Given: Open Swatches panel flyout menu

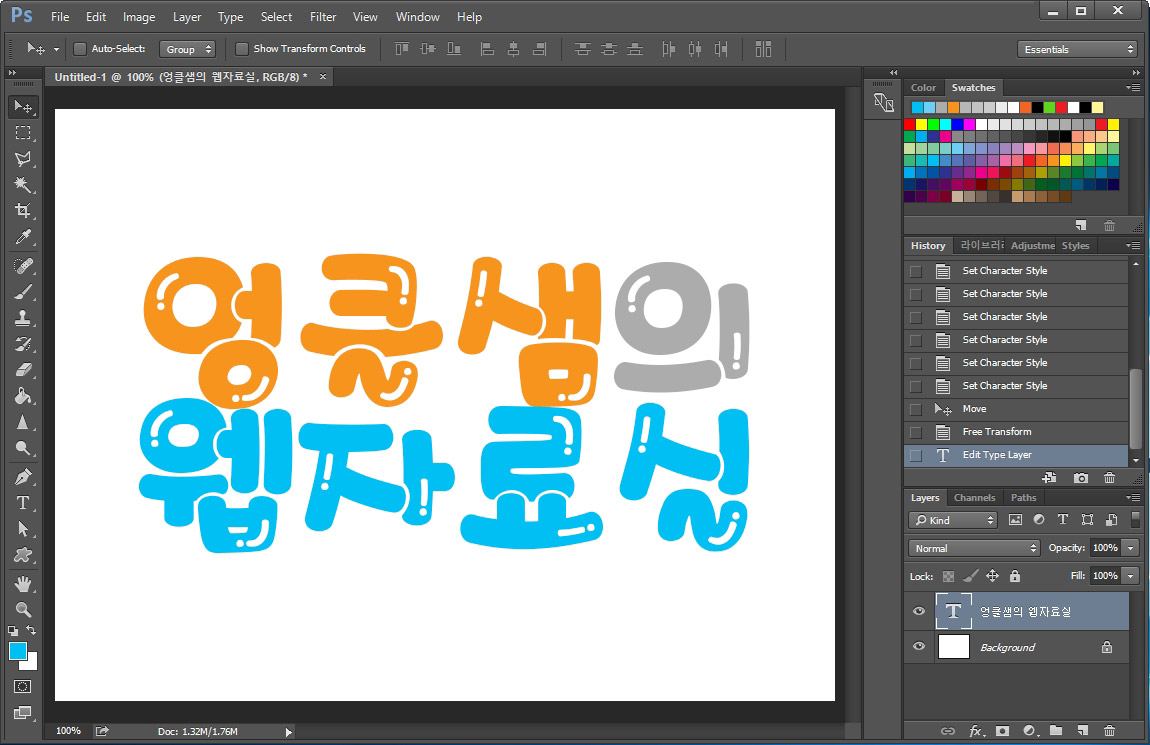Looking at the screenshot, I should (x=1134, y=88).
